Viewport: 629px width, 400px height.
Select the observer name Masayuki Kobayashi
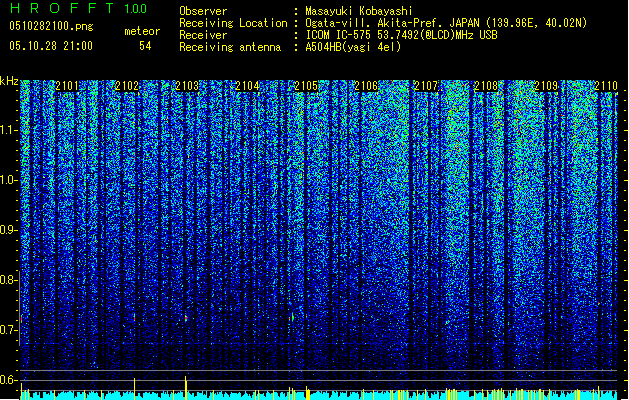pos(359,11)
